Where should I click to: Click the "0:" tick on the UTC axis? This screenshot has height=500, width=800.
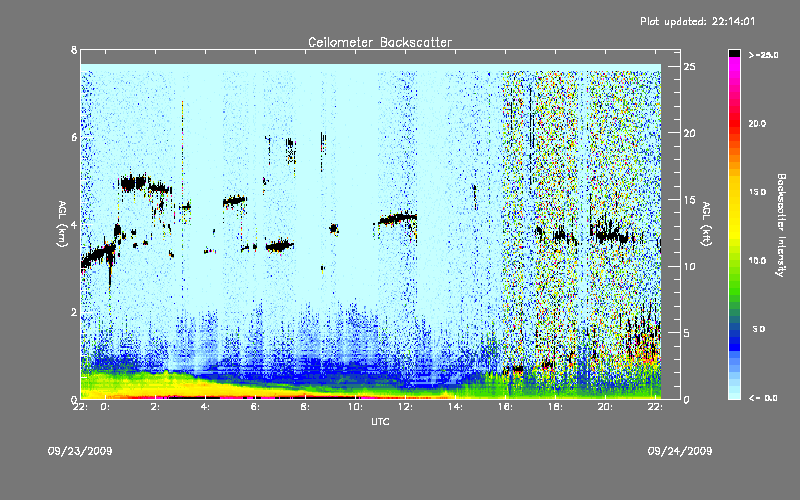105,407
